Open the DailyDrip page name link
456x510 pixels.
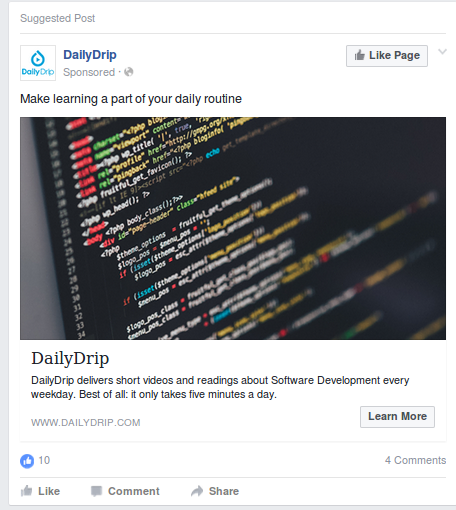[x=90, y=55]
